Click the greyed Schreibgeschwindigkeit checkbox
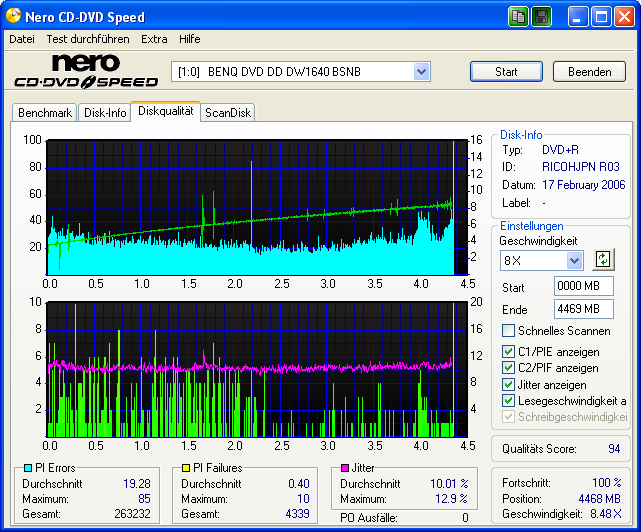This screenshot has height=532, width=641. coord(508,417)
